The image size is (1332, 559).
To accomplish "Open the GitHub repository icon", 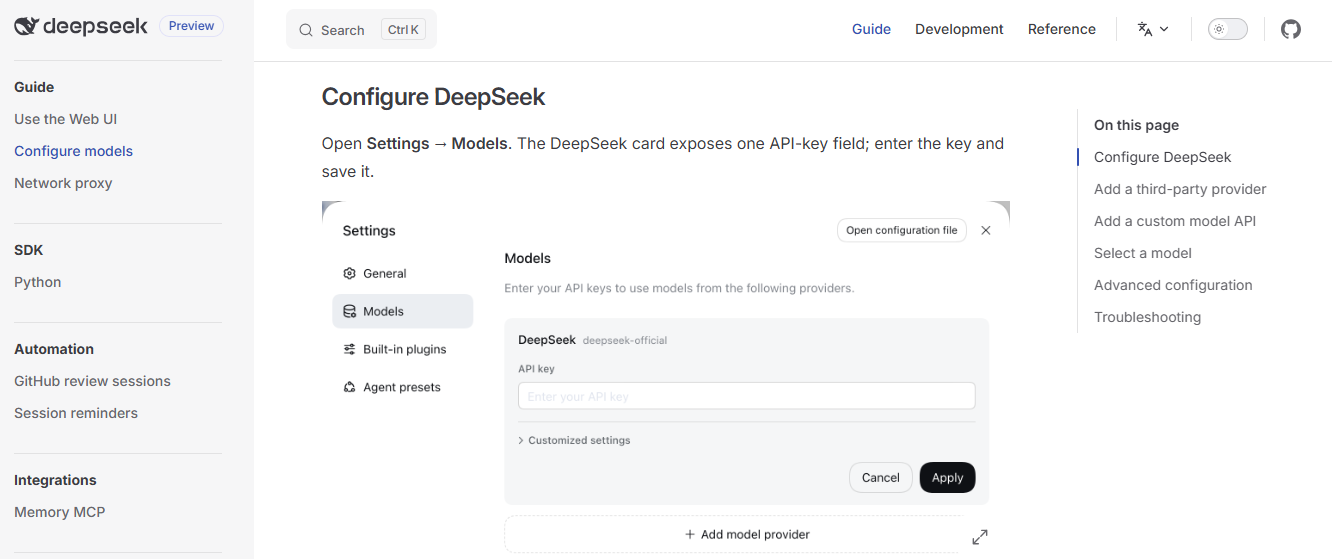I will 1291,29.
